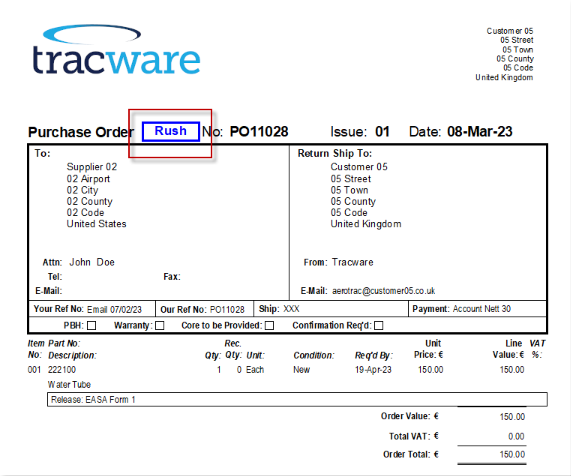The height and width of the screenshot is (476, 571).
Task: Click the Supplier 02 address line
Action: (x=92, y=167)
